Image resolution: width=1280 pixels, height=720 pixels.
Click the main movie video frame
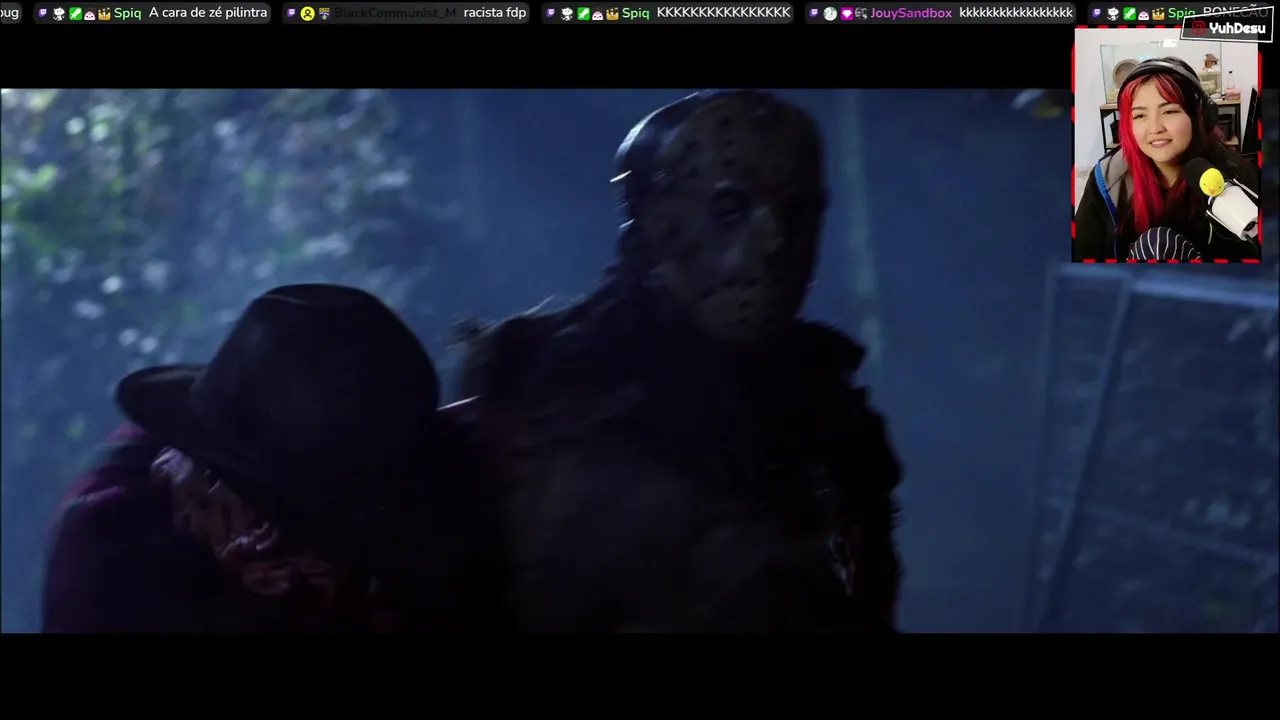[640, 361]
